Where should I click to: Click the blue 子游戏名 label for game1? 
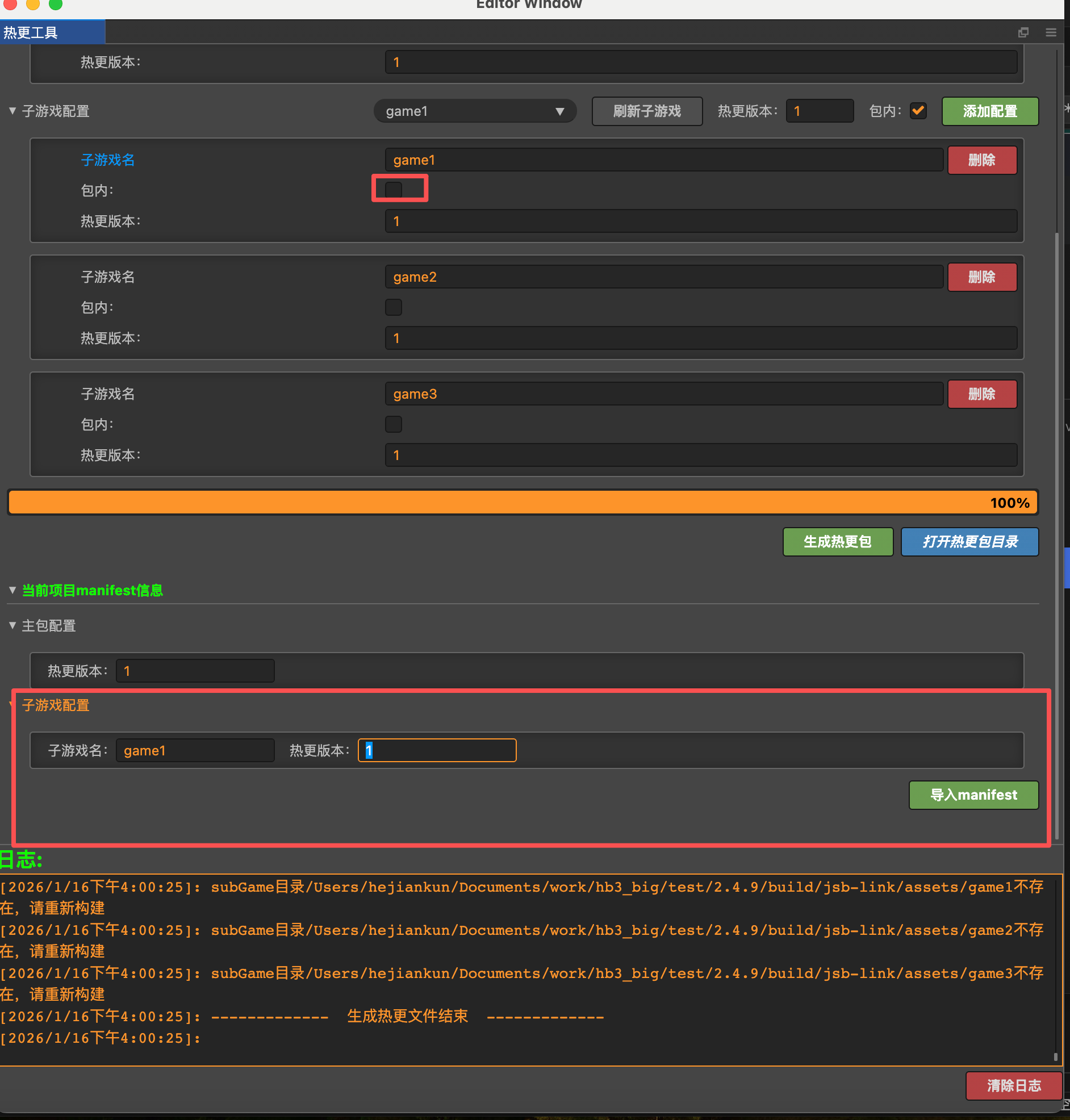[108, 160]
